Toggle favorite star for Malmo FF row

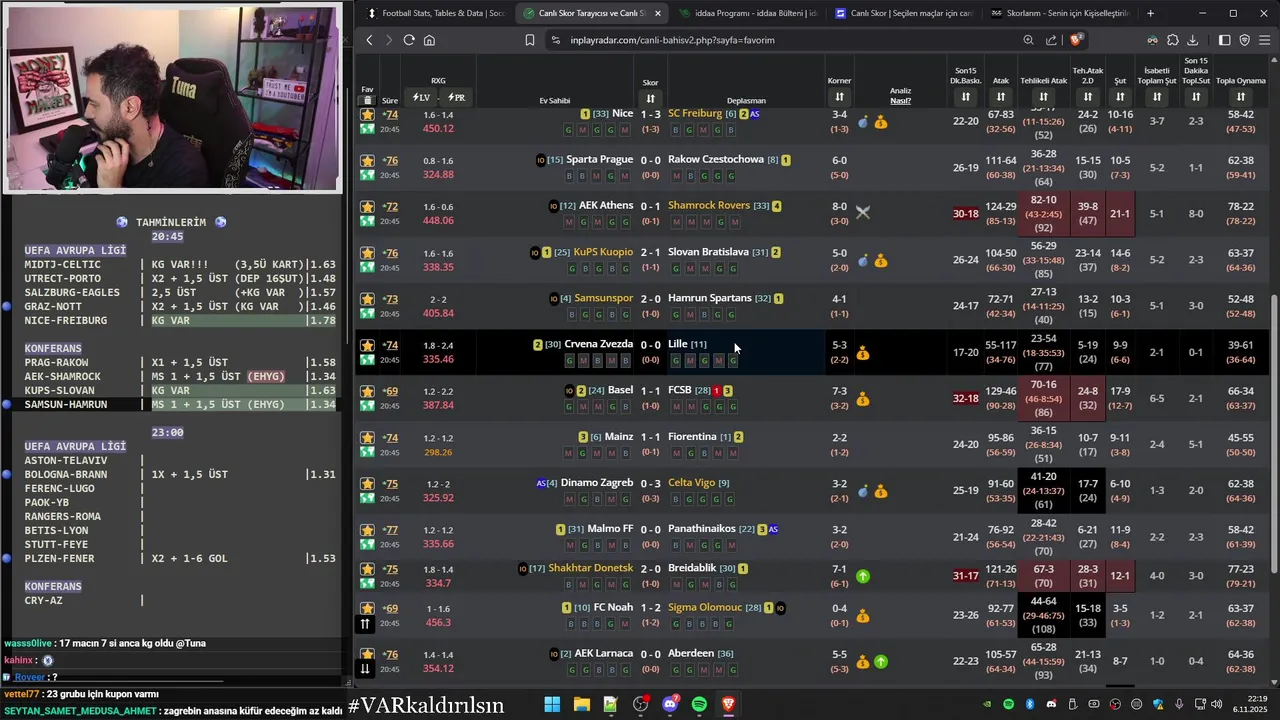point(367,530)
